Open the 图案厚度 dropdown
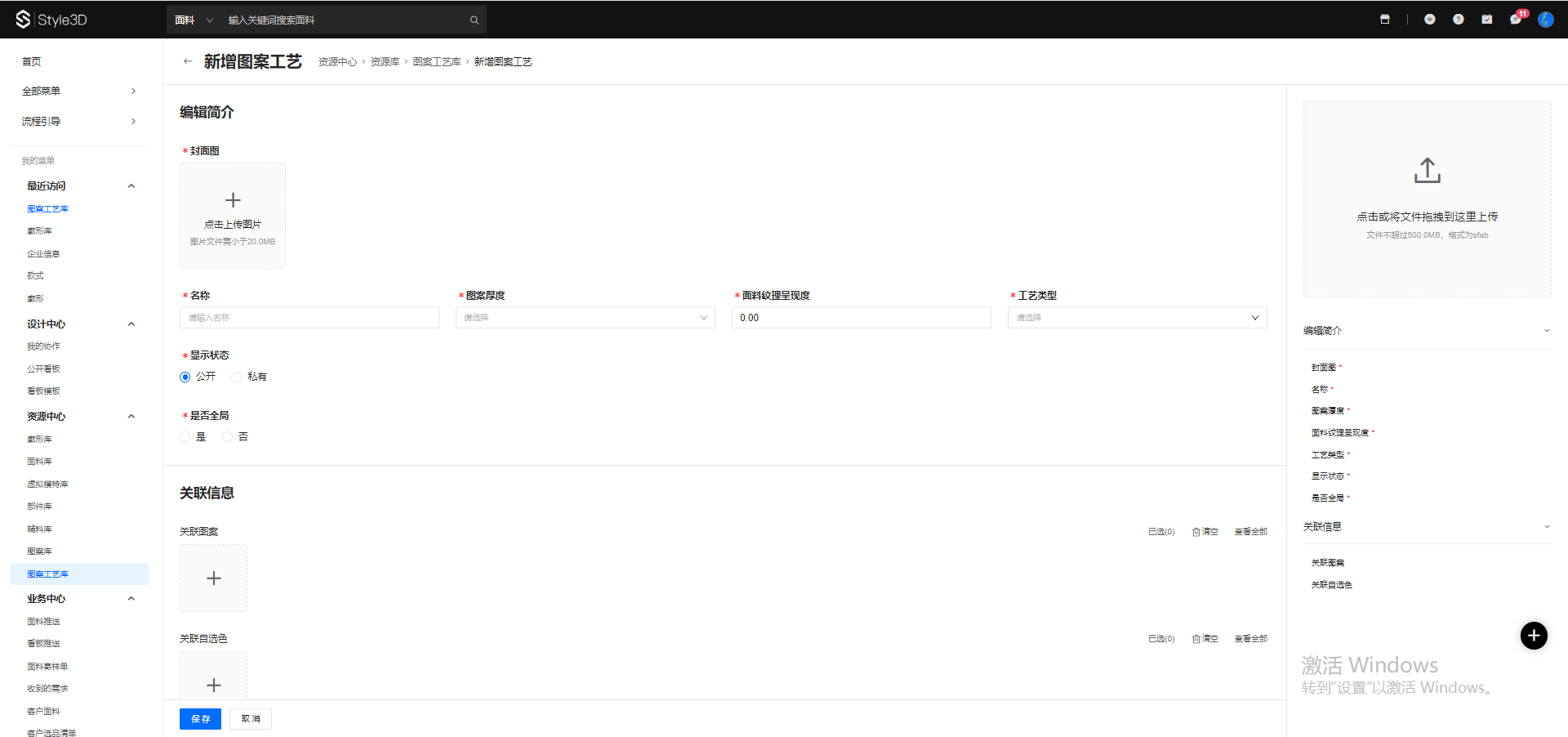The height and width of the screenshot is (737, 1568). pyautogui.click(x=585, y=318)
